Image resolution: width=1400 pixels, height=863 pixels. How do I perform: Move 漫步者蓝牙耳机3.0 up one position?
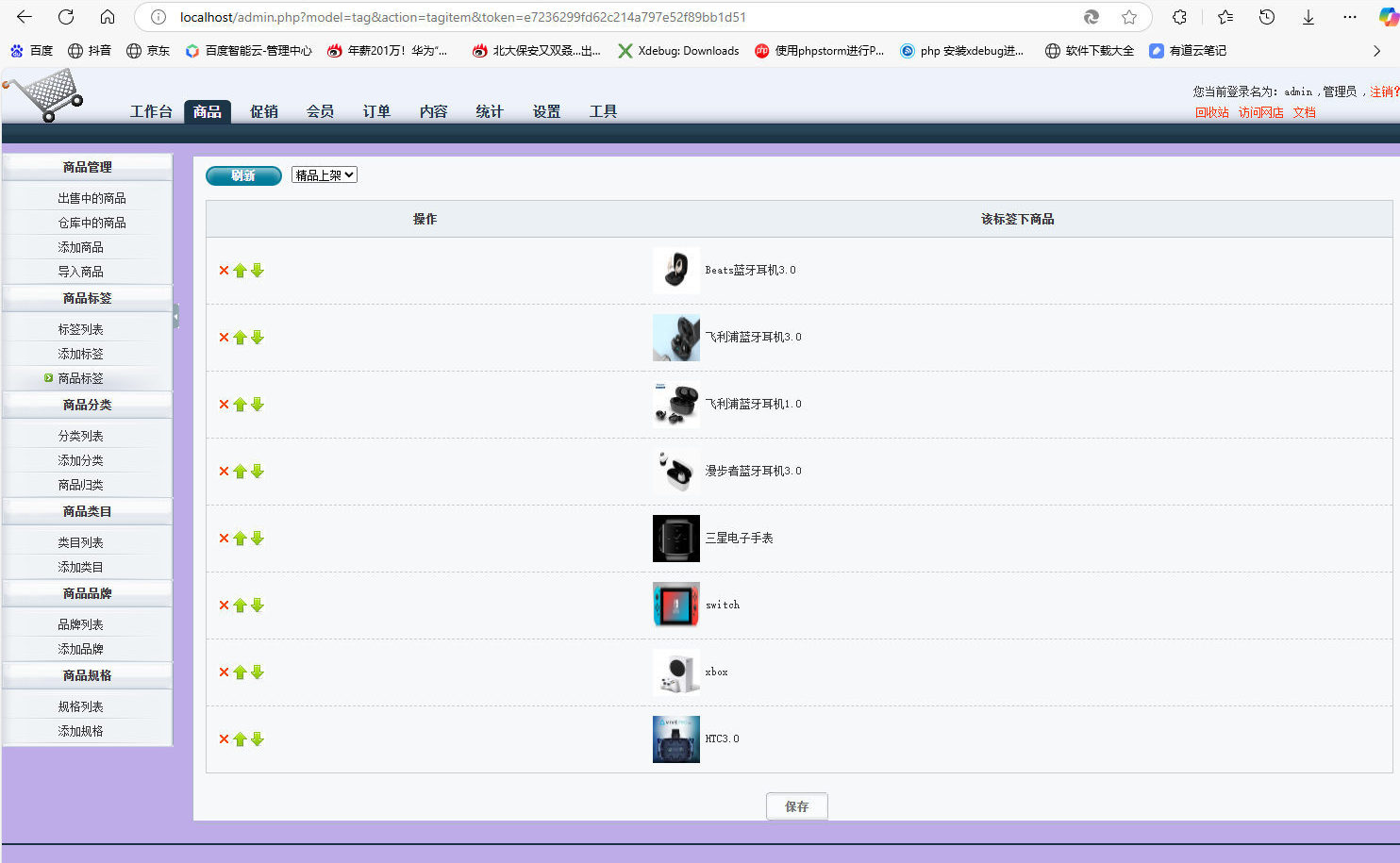click(240, 472)
